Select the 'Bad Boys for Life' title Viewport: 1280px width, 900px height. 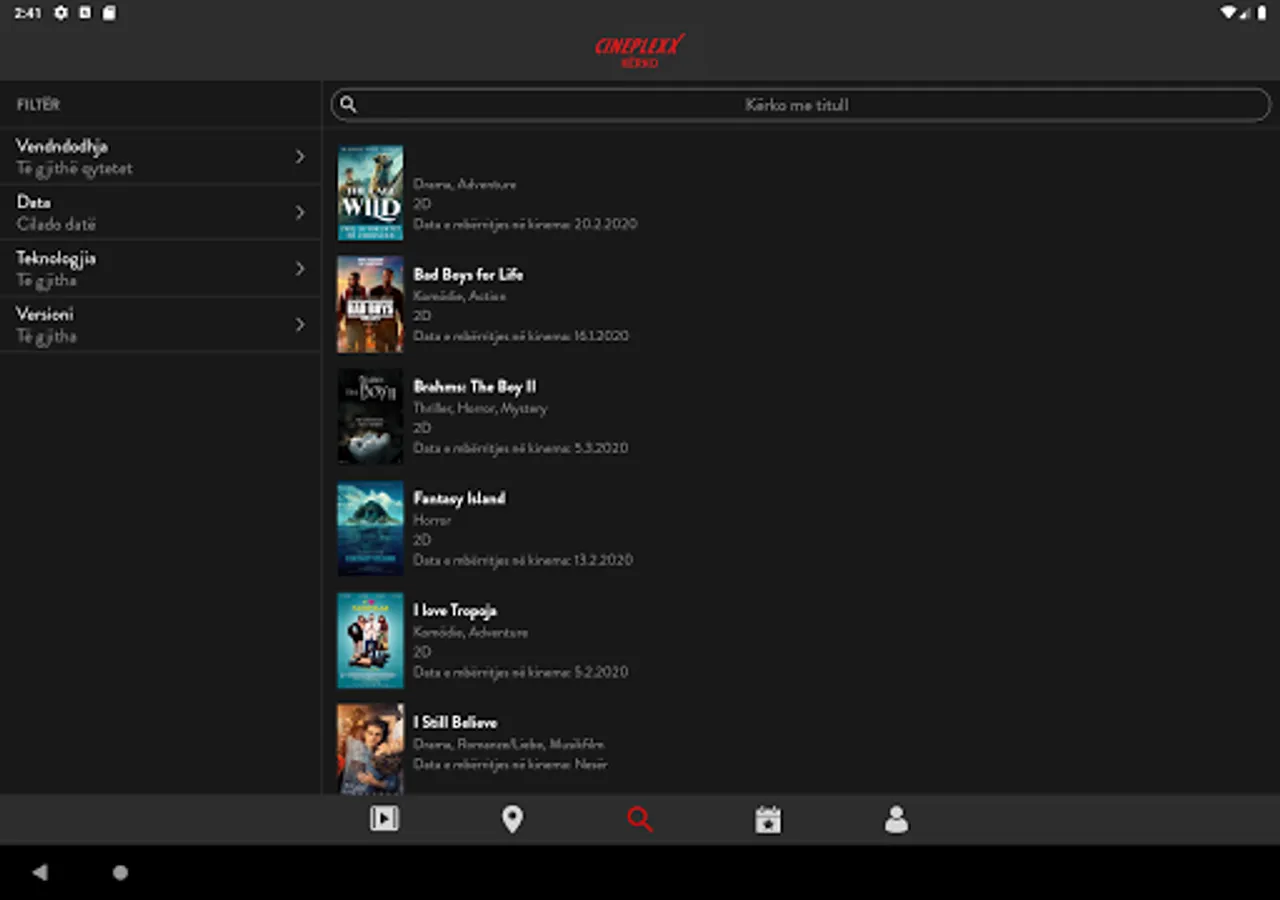tap(468, 274)
